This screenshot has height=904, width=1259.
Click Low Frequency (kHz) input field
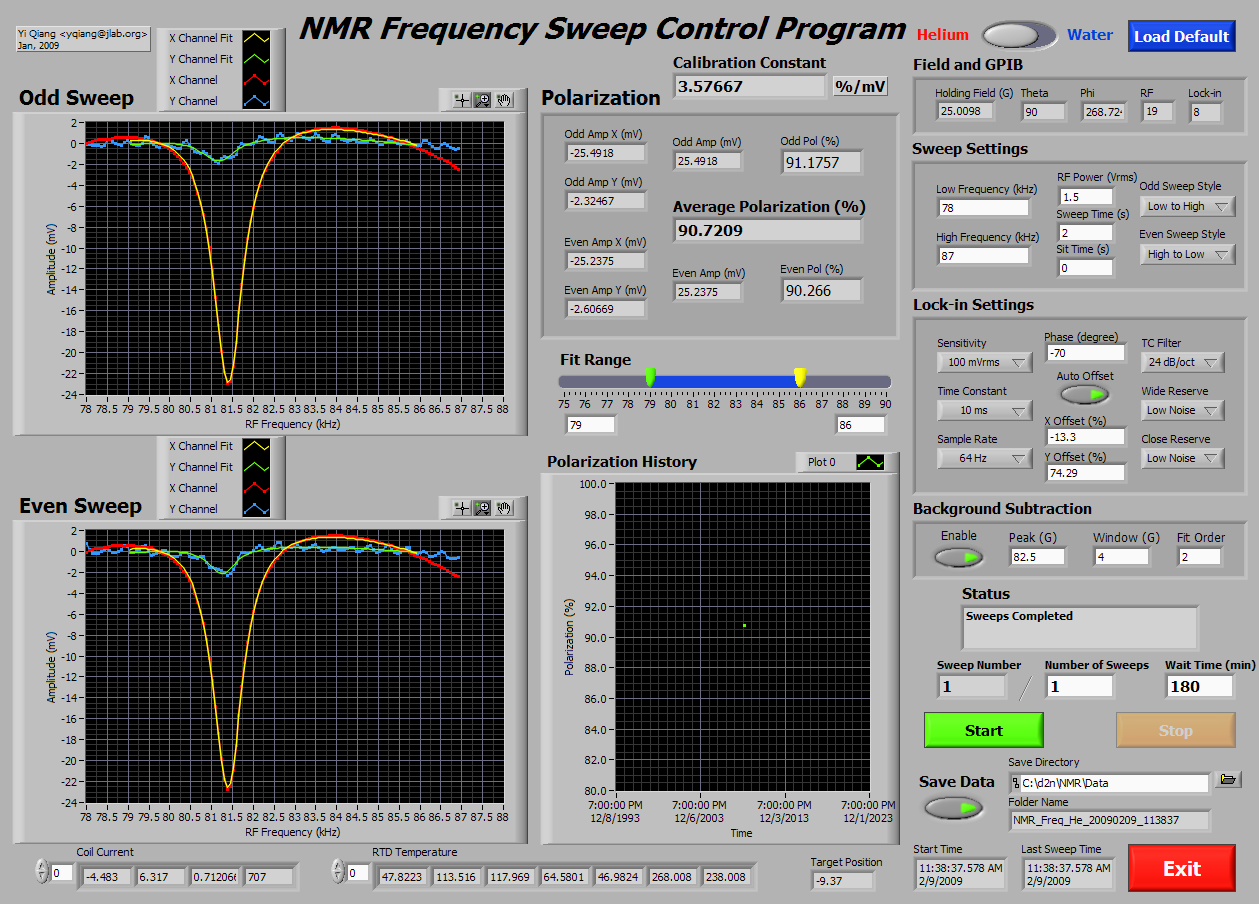[983, 208]
